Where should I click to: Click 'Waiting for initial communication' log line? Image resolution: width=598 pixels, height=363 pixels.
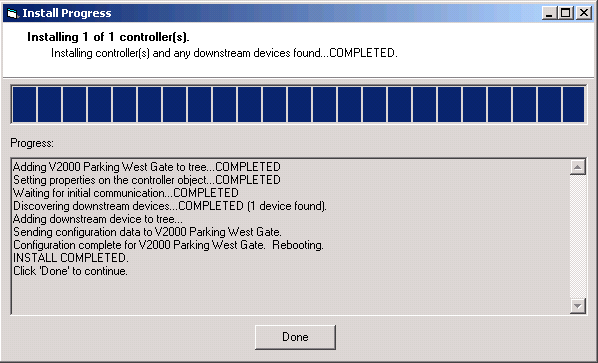[x=126, y=193]
